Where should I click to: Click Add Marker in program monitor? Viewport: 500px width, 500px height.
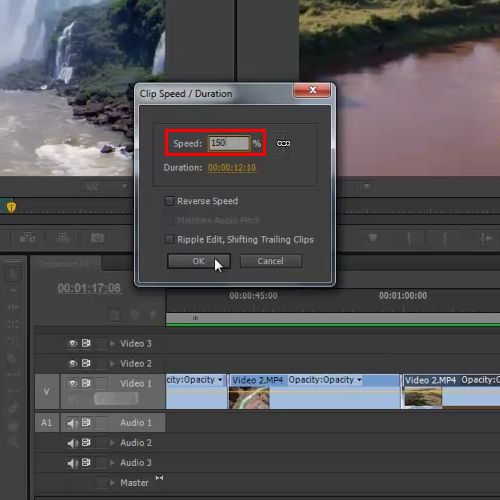pos(373,238)
